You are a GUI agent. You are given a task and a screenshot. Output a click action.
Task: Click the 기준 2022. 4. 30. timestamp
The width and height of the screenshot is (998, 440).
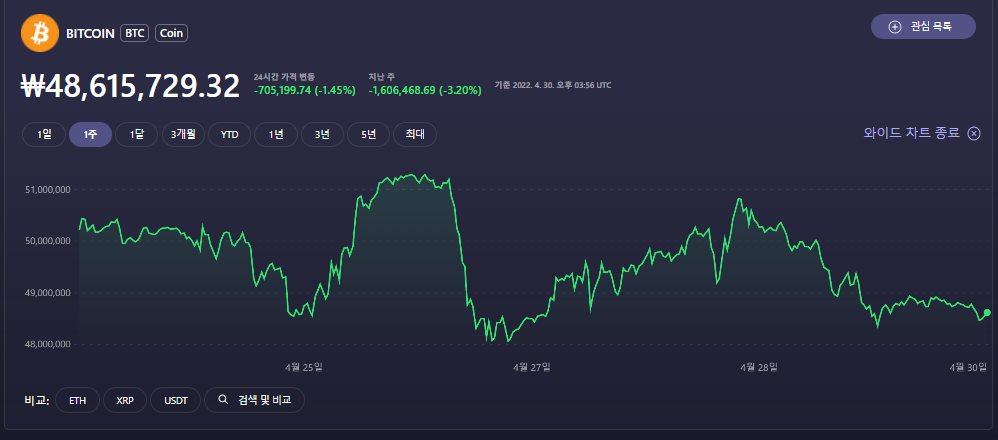point(553,85)
